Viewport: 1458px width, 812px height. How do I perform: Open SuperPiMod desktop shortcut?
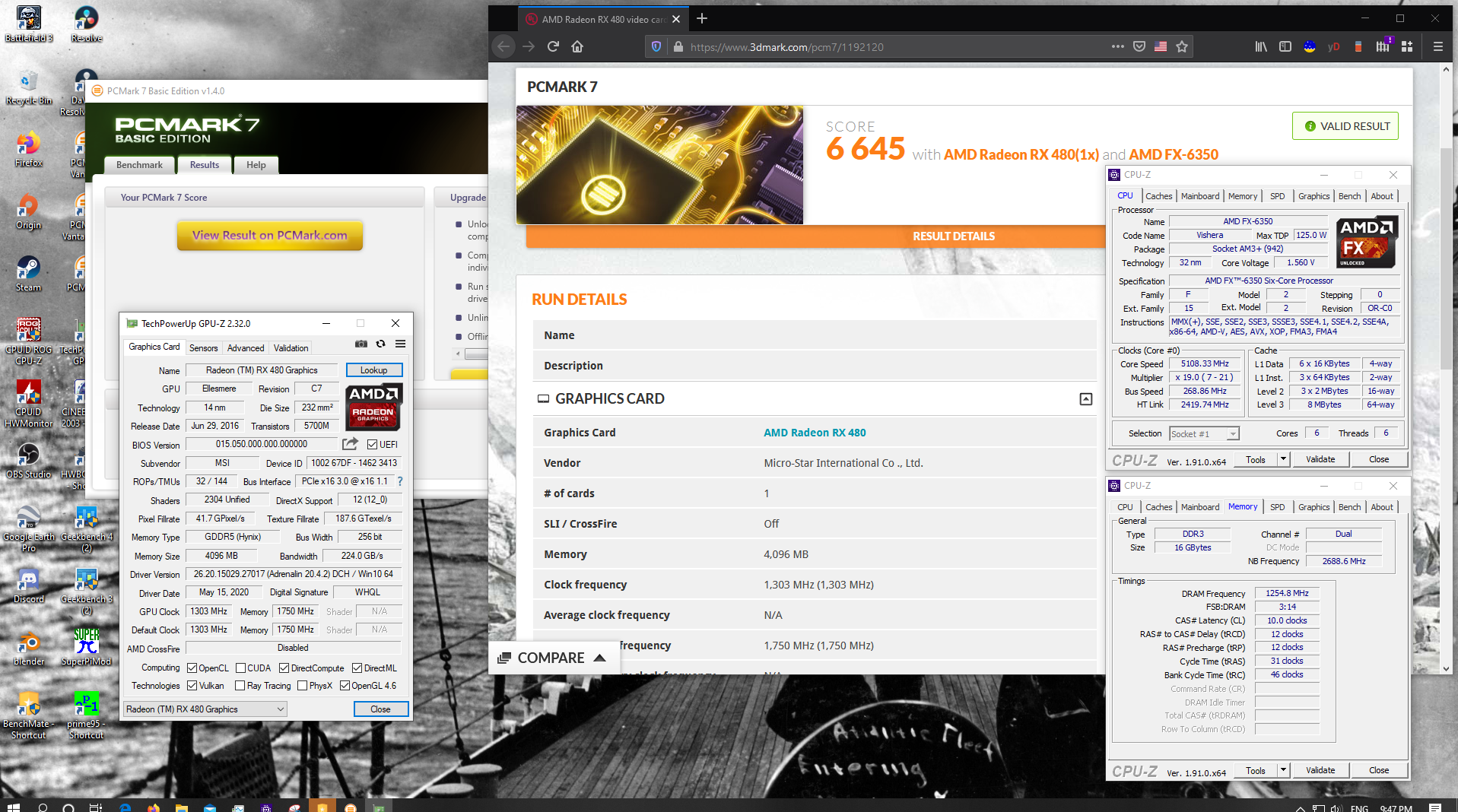[87, 648]
